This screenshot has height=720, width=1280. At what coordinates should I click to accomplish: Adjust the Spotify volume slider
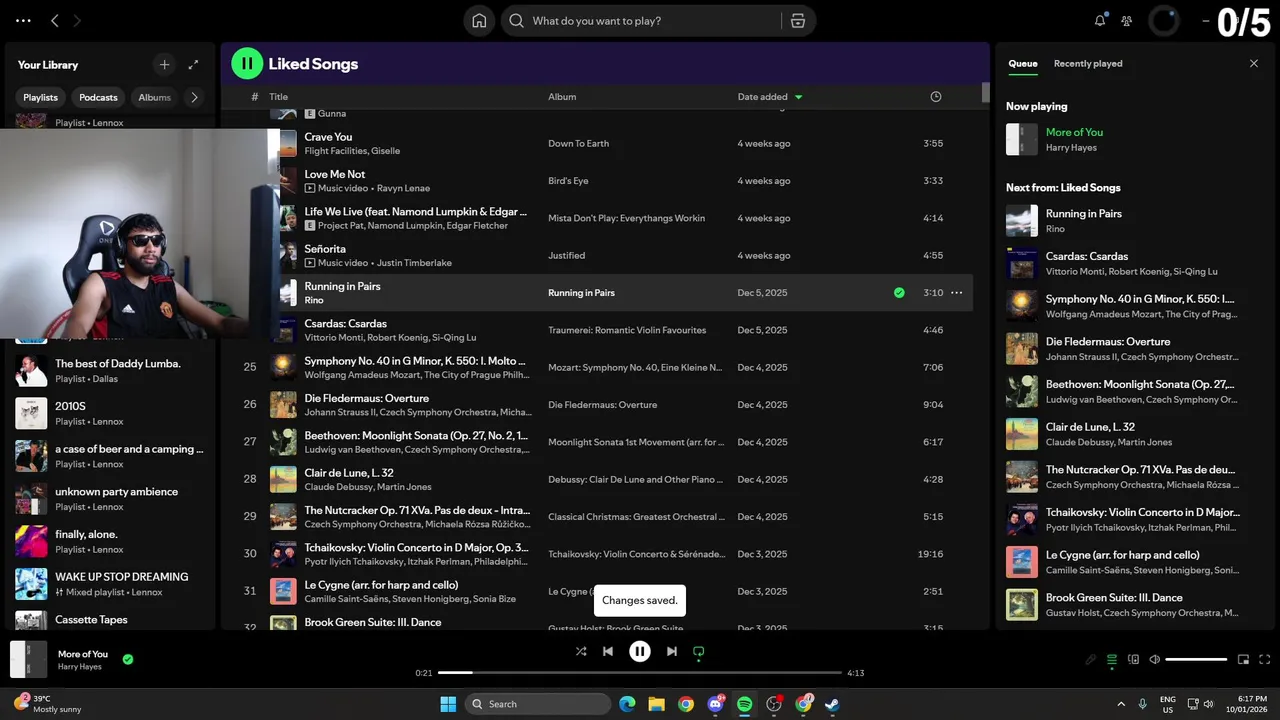pos(1196,659)
